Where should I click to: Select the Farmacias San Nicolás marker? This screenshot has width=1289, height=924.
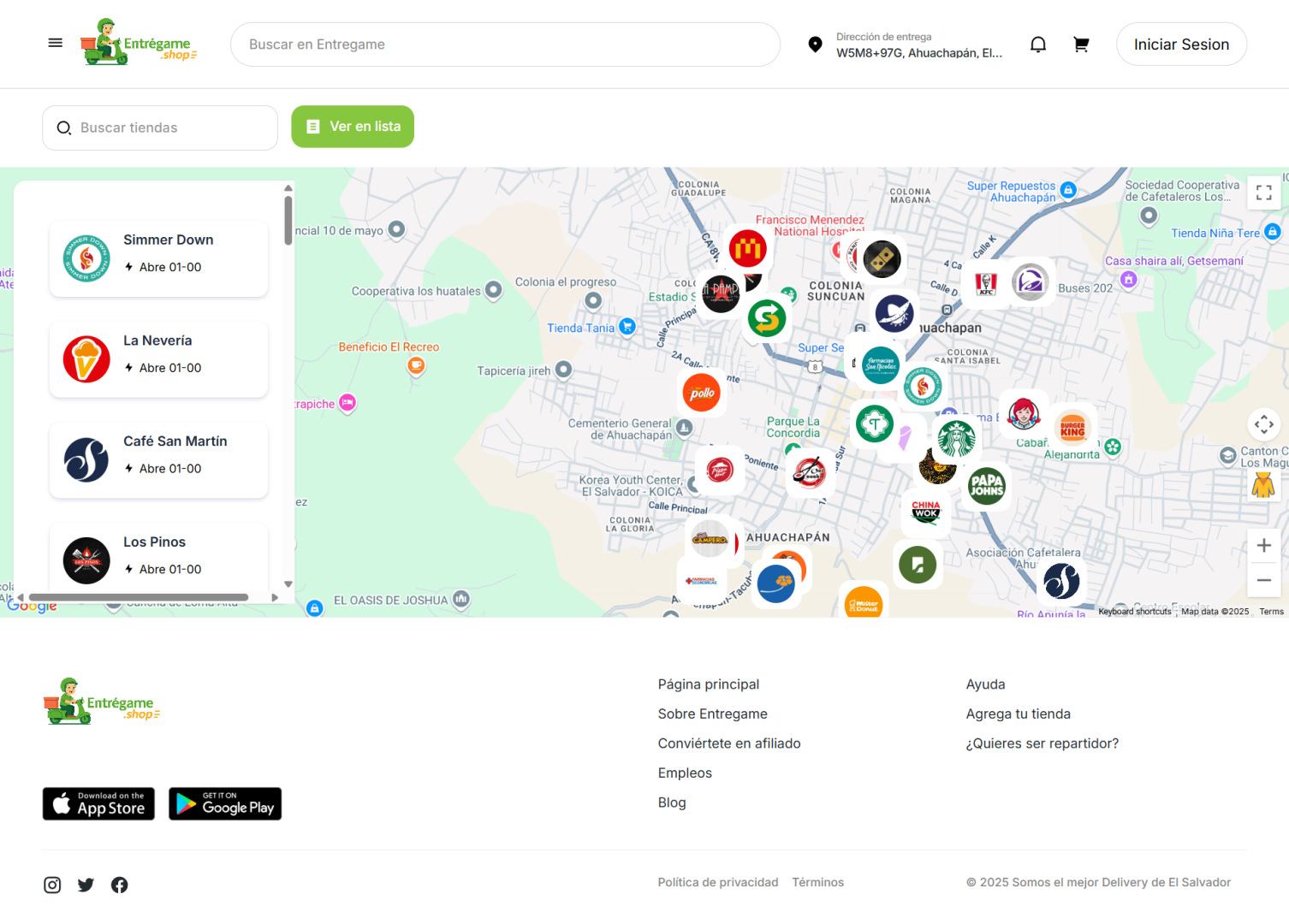[x=881, y=365]
